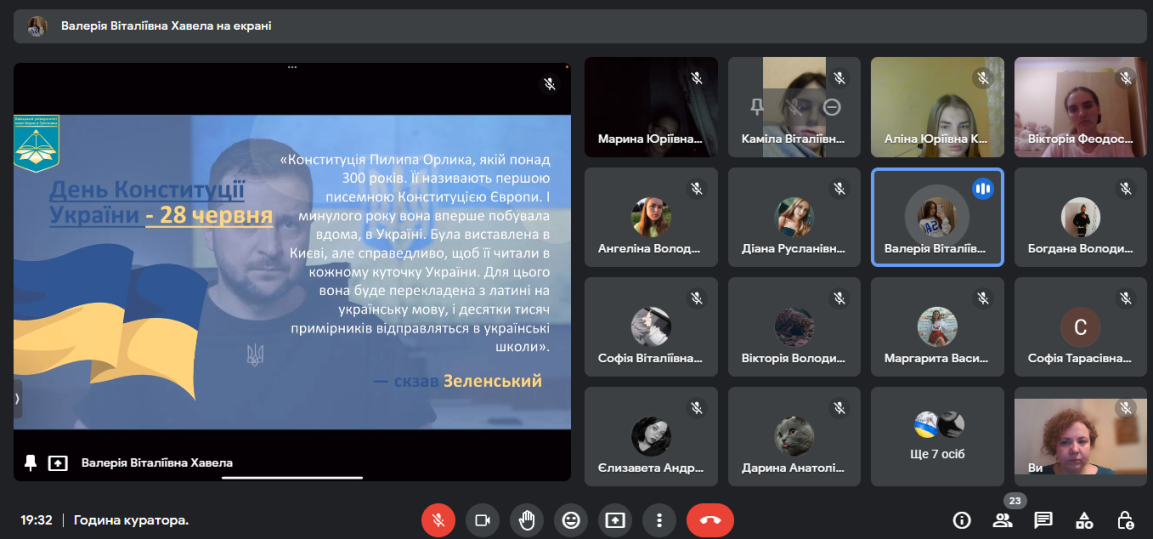The height and width of the screenshot is (539, 1153).
Task: Mute Каміла Віталіївна's microphone
Action: (x=794, y=107)
